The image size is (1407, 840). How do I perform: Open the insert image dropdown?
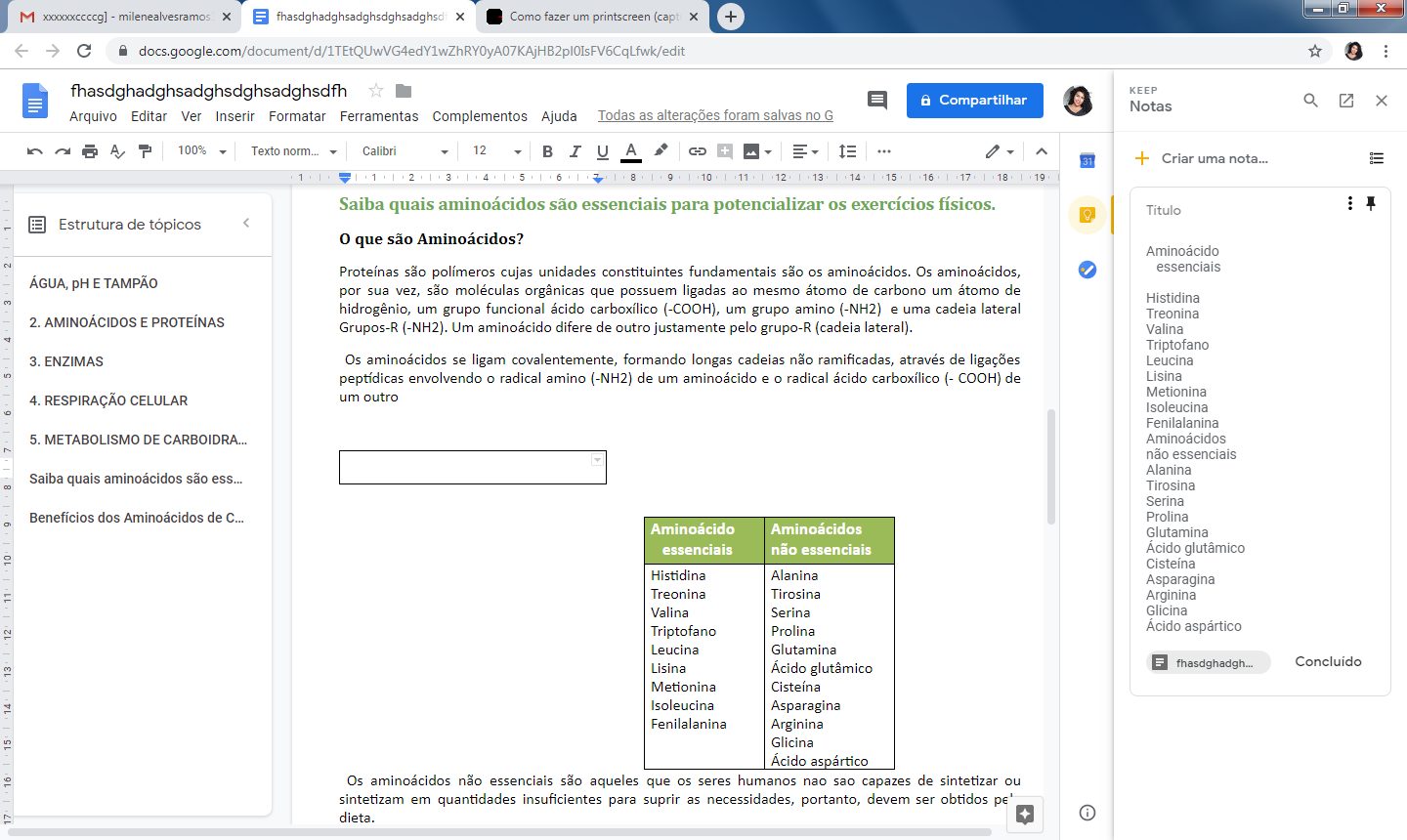758,151
